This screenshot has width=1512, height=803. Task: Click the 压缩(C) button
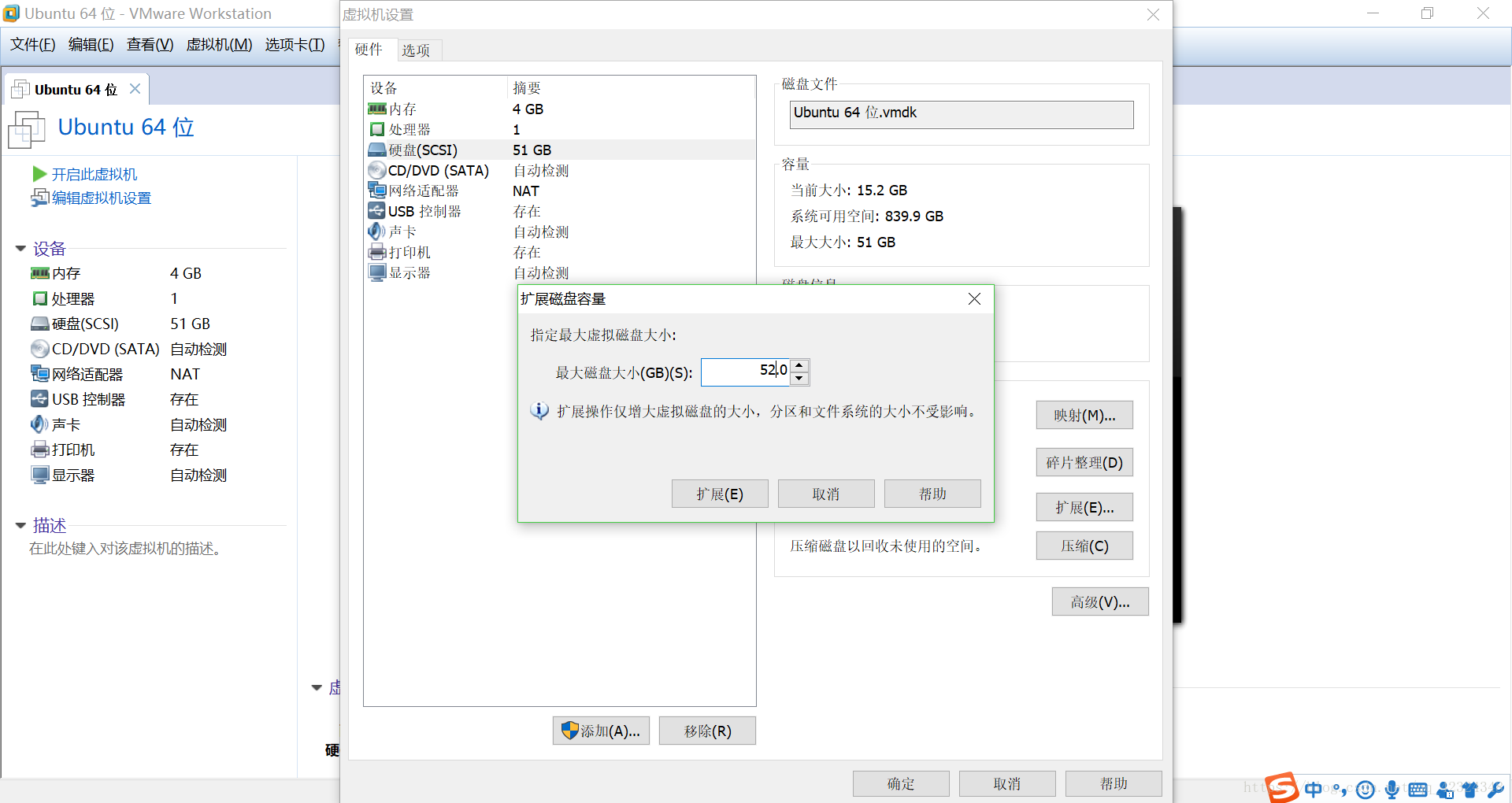(x=1084, y=546)
